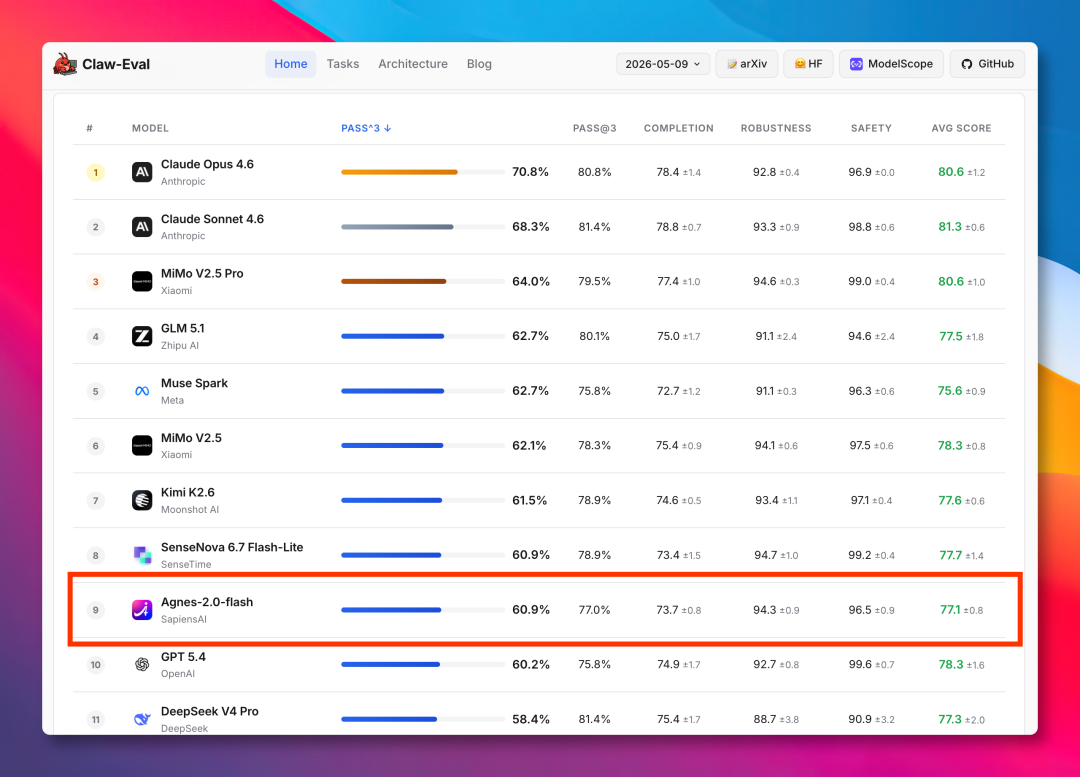Viewport: 1080px width, 777px height.
Task: Click the Claude Sonnet 4.6 Anthropic logo
Action: pyautogui.click(x=142, y=227)
